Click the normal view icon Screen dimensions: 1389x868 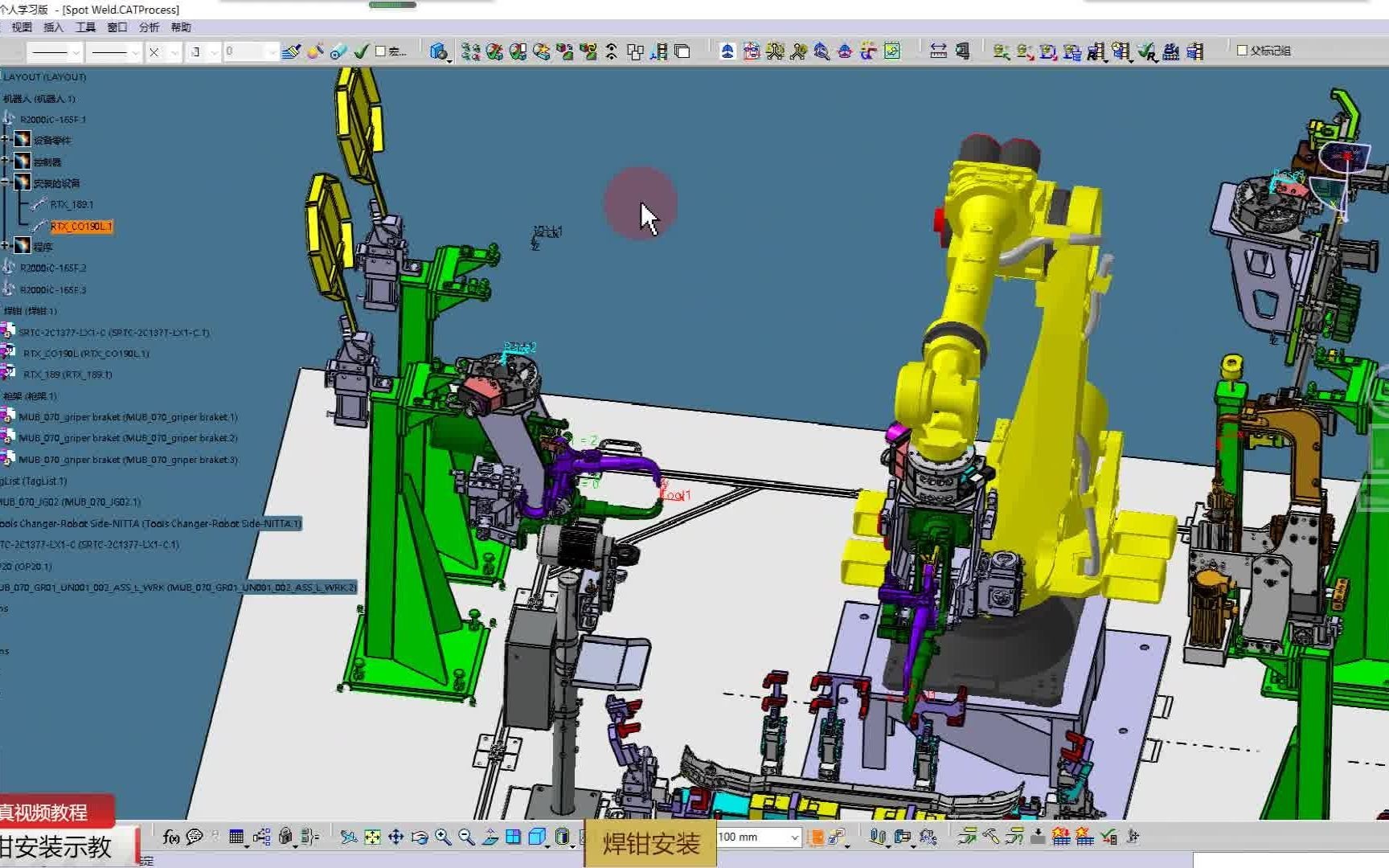coord(490,837)
